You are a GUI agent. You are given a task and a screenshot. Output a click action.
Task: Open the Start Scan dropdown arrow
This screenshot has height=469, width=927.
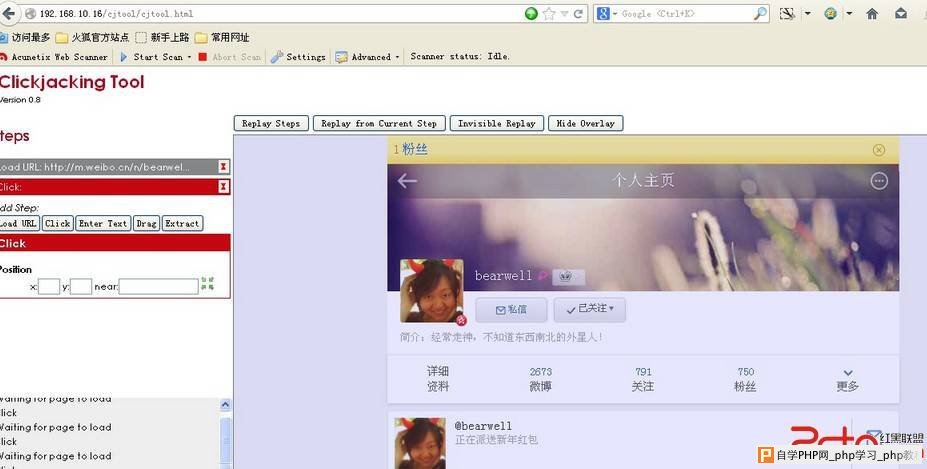coord(189,57)
